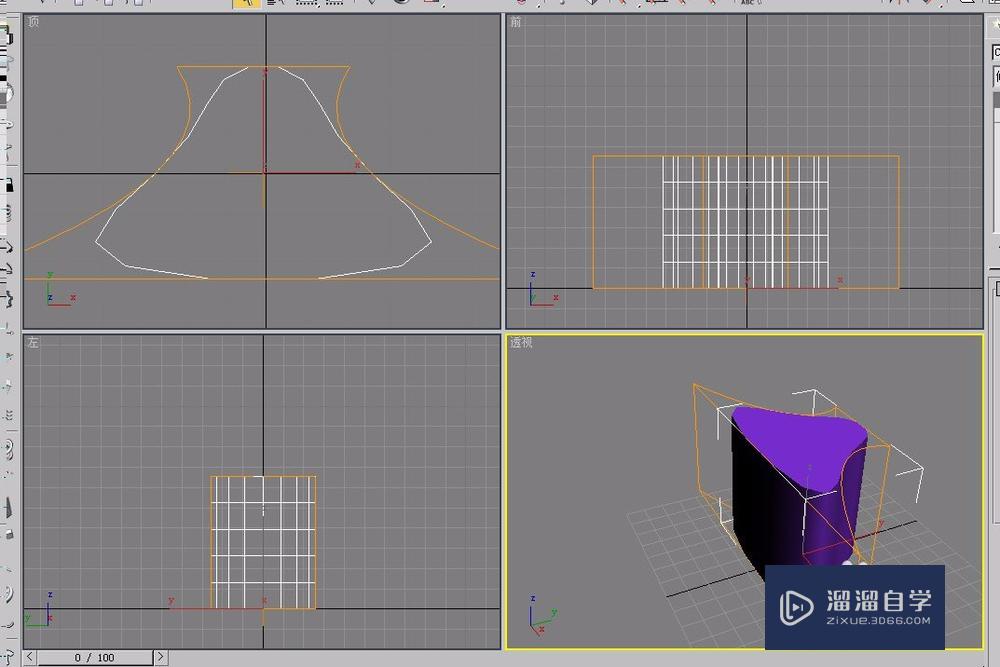Click the 左 Left viewport label
The height and width of the screenshot is (667, 1000).
pos(33,342)
